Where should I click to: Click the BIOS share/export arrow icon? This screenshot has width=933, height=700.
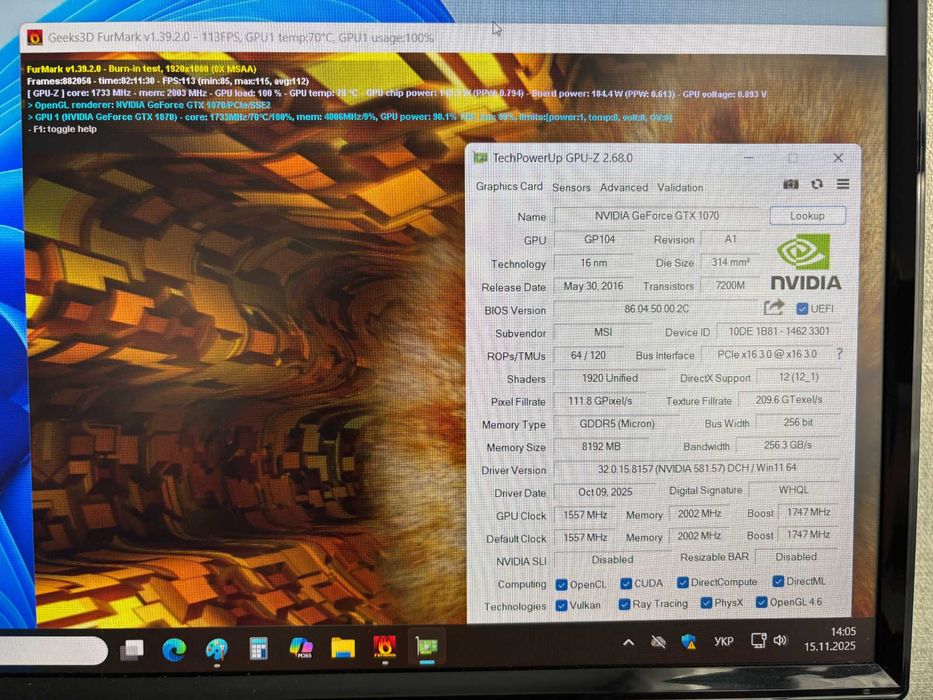coord(773,307)
